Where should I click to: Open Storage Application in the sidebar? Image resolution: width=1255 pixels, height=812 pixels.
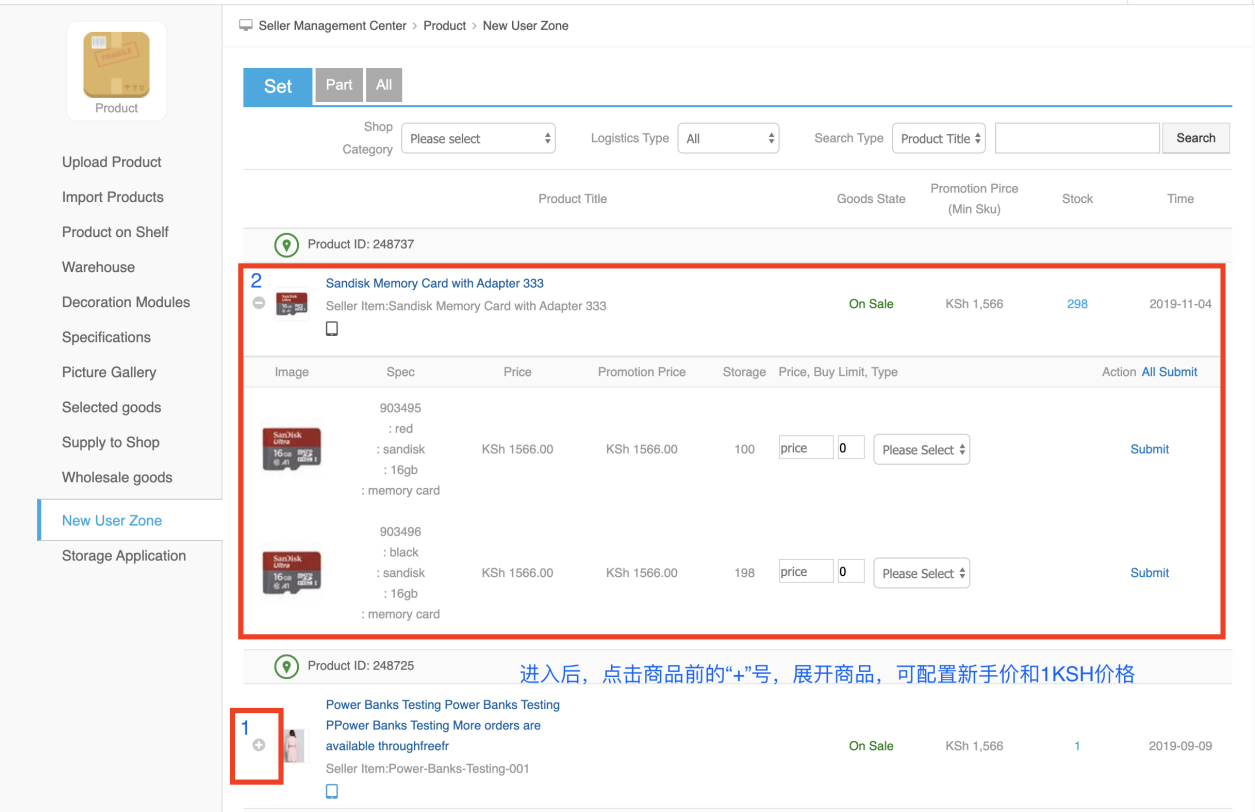coord(124,556)
